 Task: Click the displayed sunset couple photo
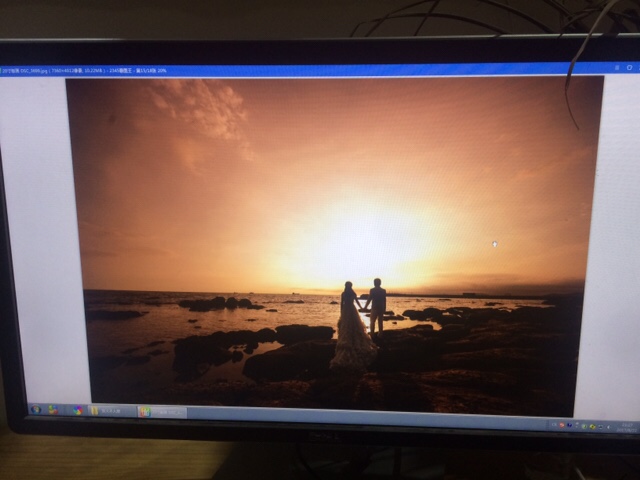pyautogui.click(x=333, y=246)
